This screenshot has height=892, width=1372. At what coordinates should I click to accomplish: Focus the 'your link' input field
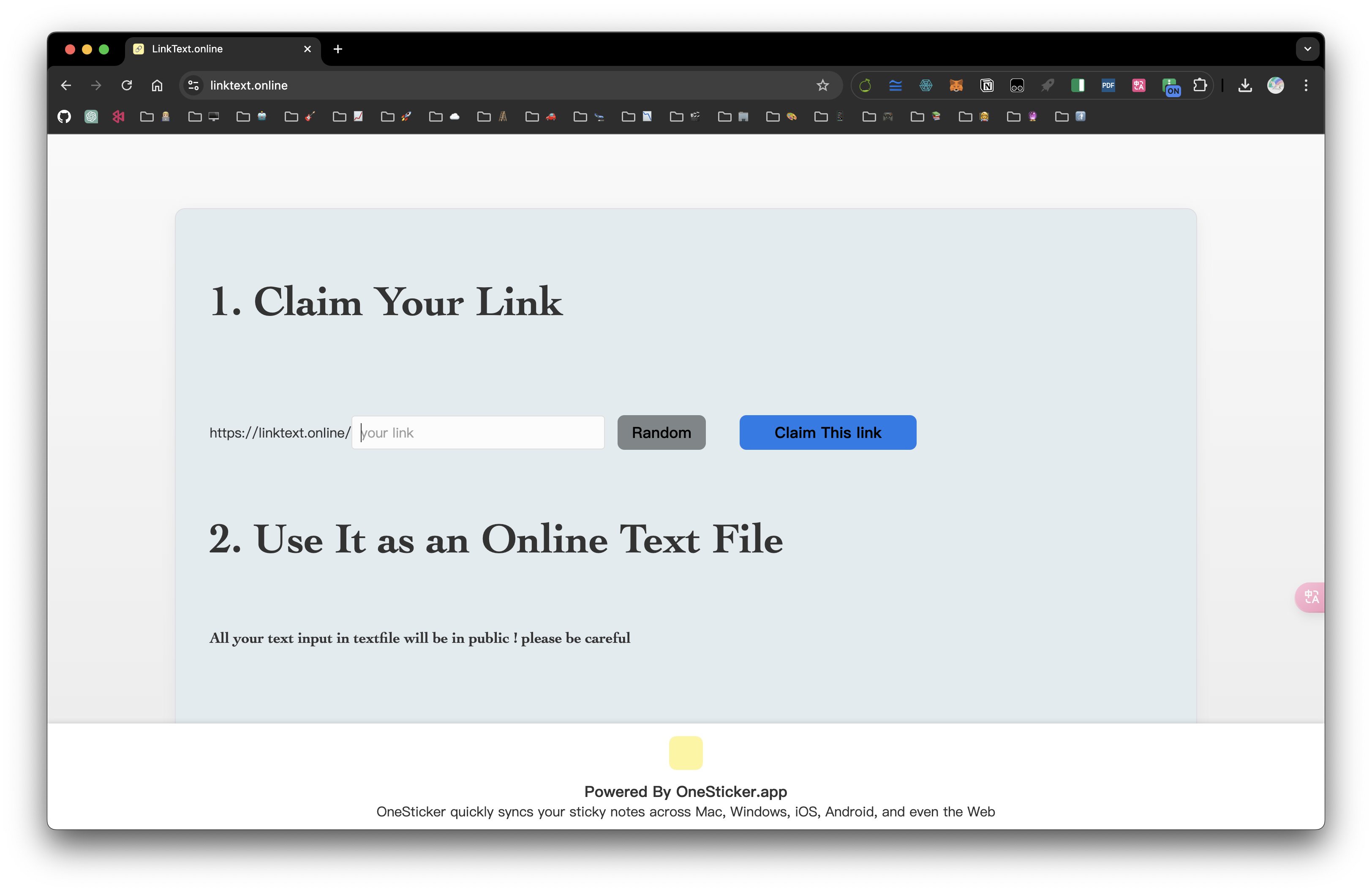coord(478,432)
